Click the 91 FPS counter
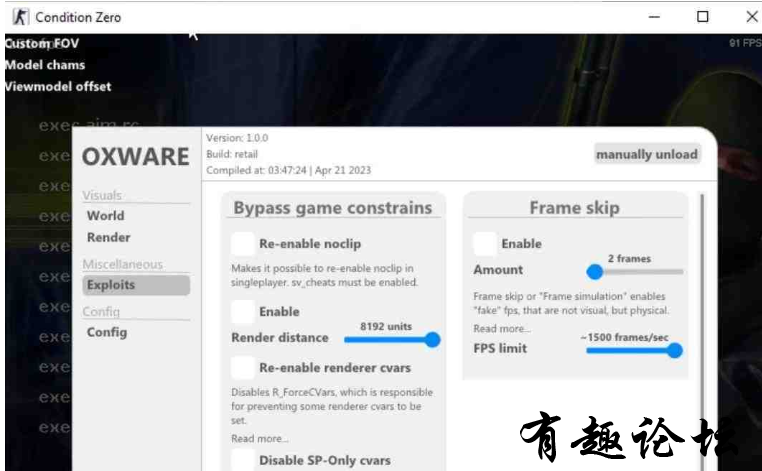Image resolution: width=762 pixels, height=471 pixels. tap(745, 43)
